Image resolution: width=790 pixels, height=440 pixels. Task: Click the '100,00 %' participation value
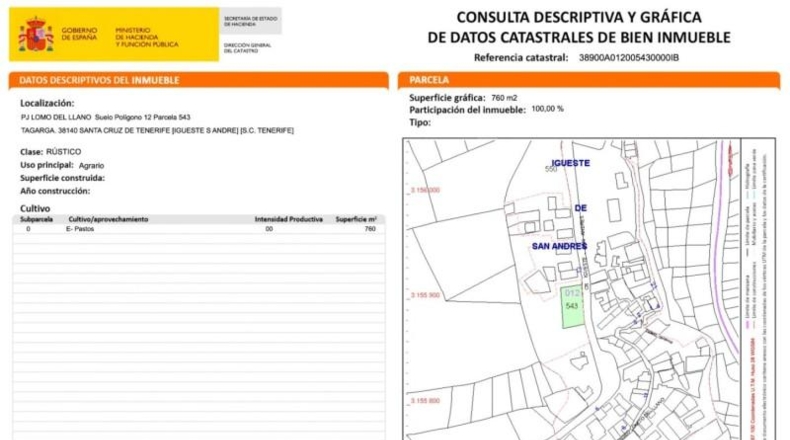coord(548,109)
